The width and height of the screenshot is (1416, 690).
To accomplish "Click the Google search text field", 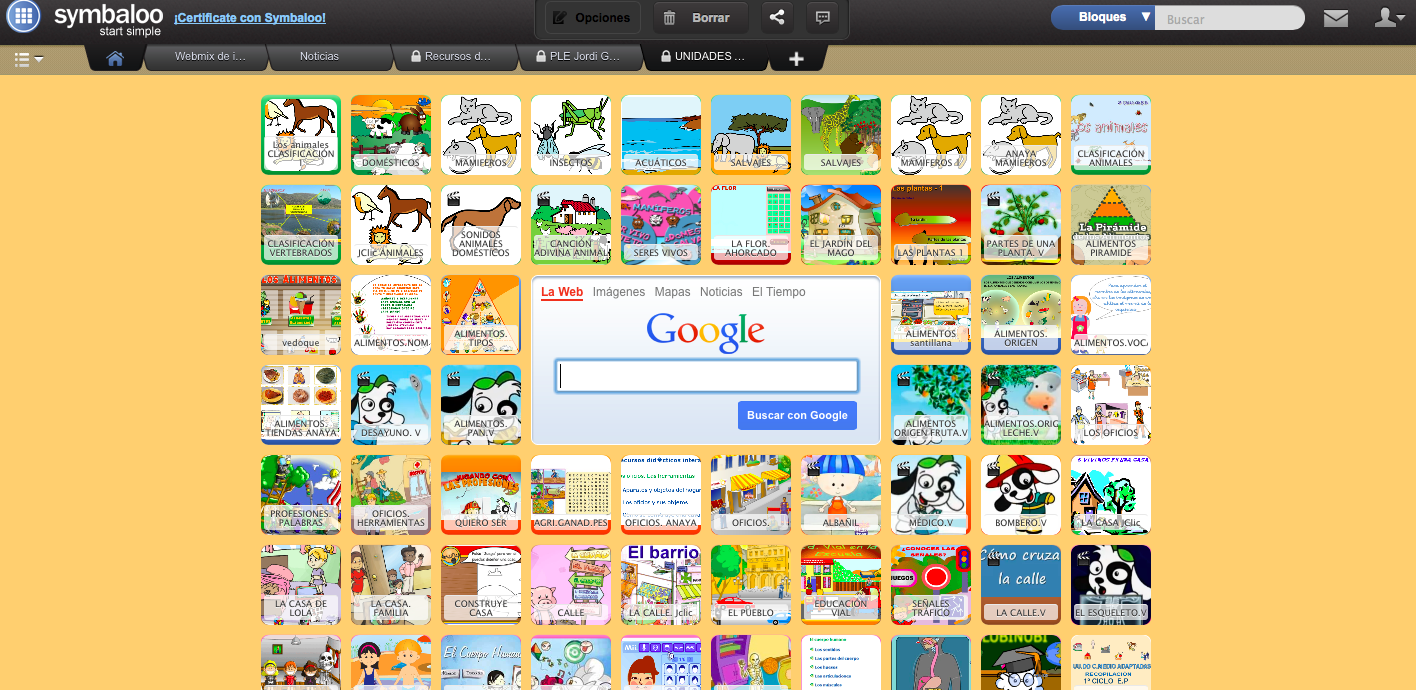I will click(706, 376).
